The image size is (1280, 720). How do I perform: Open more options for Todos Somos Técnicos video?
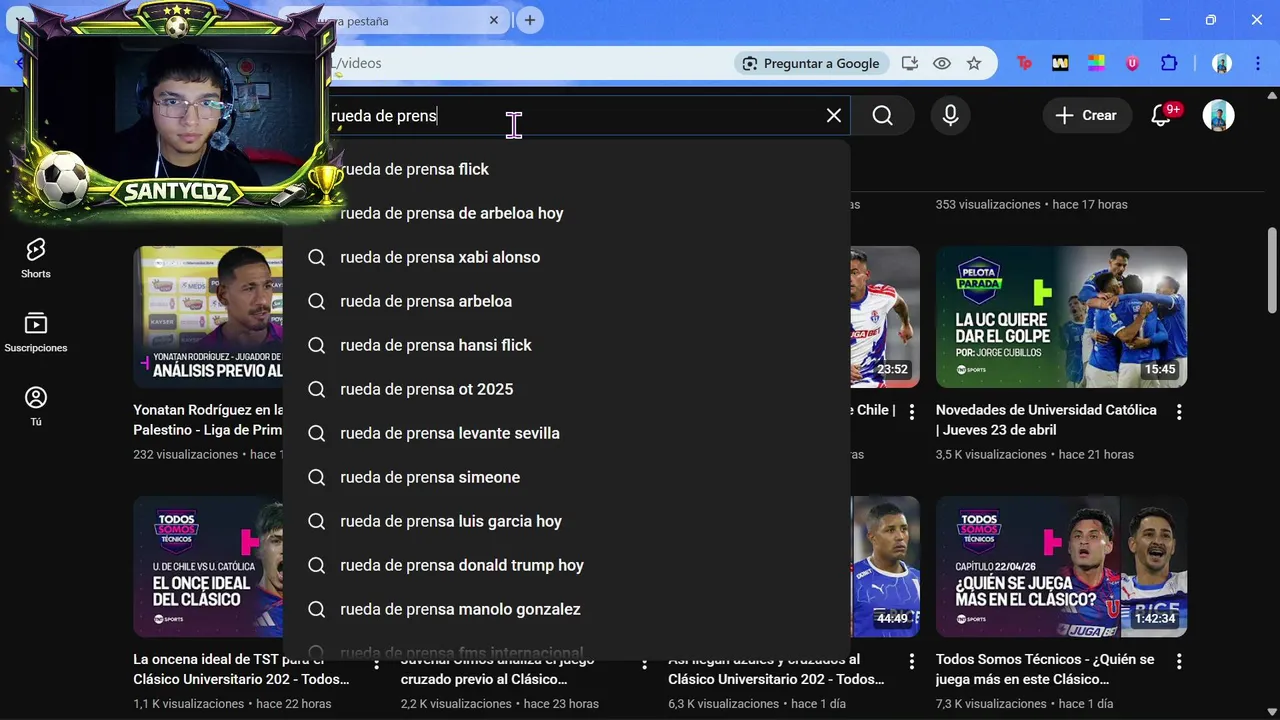coord(1179,662)
